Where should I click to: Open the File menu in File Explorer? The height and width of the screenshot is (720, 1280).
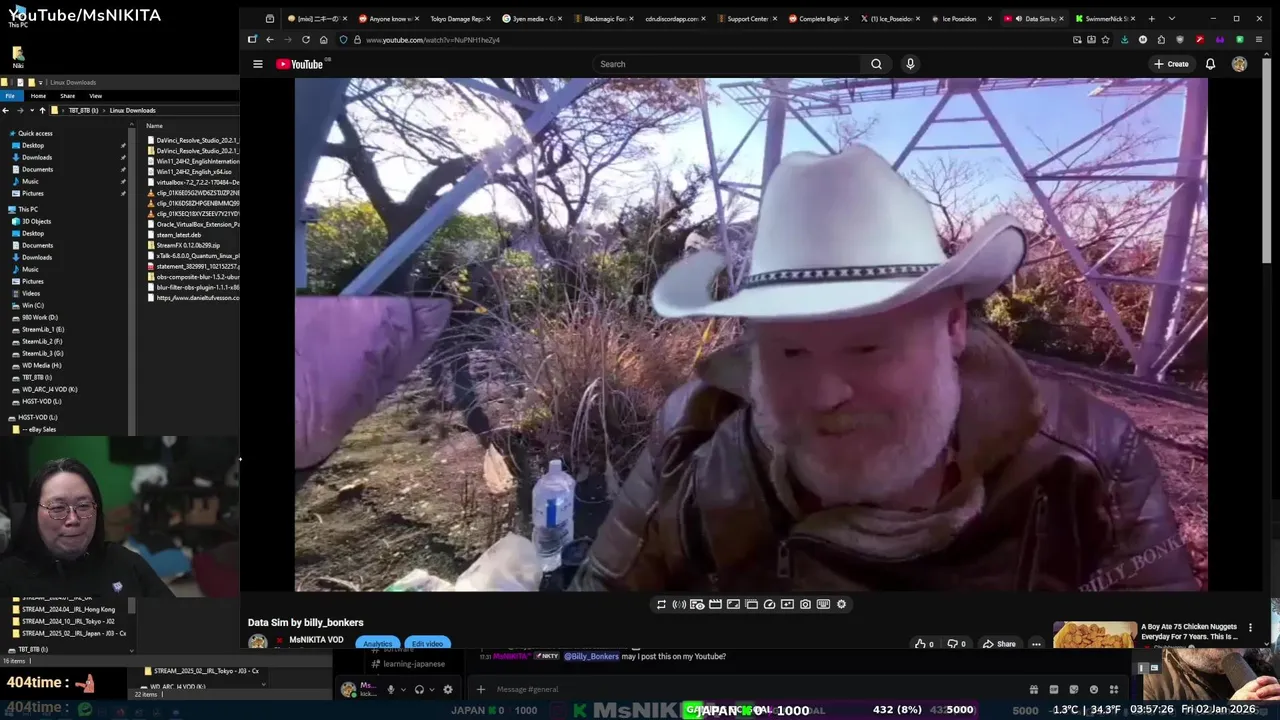click(10, 96)
